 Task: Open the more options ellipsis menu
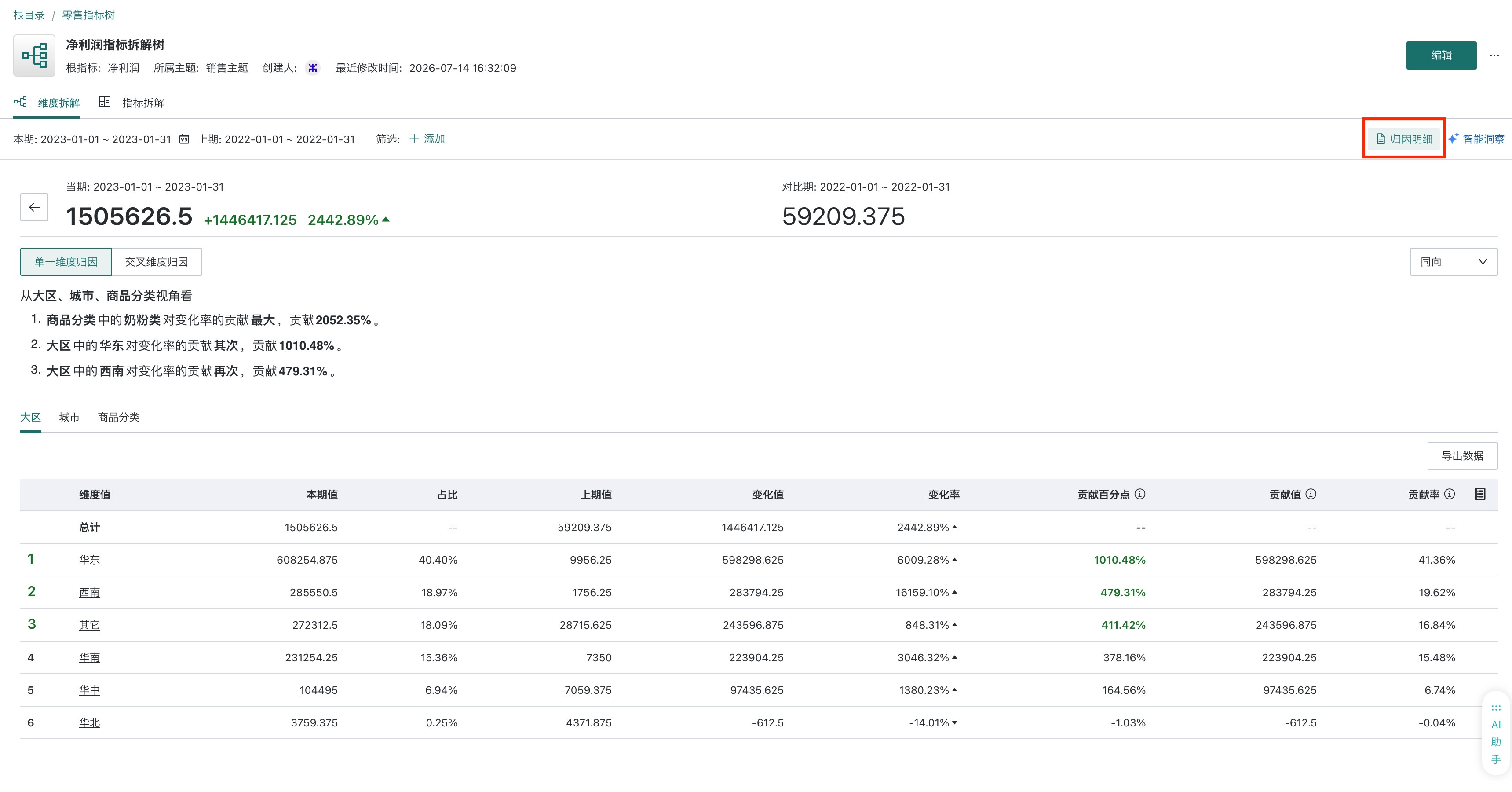click(x=1494, y=55)
